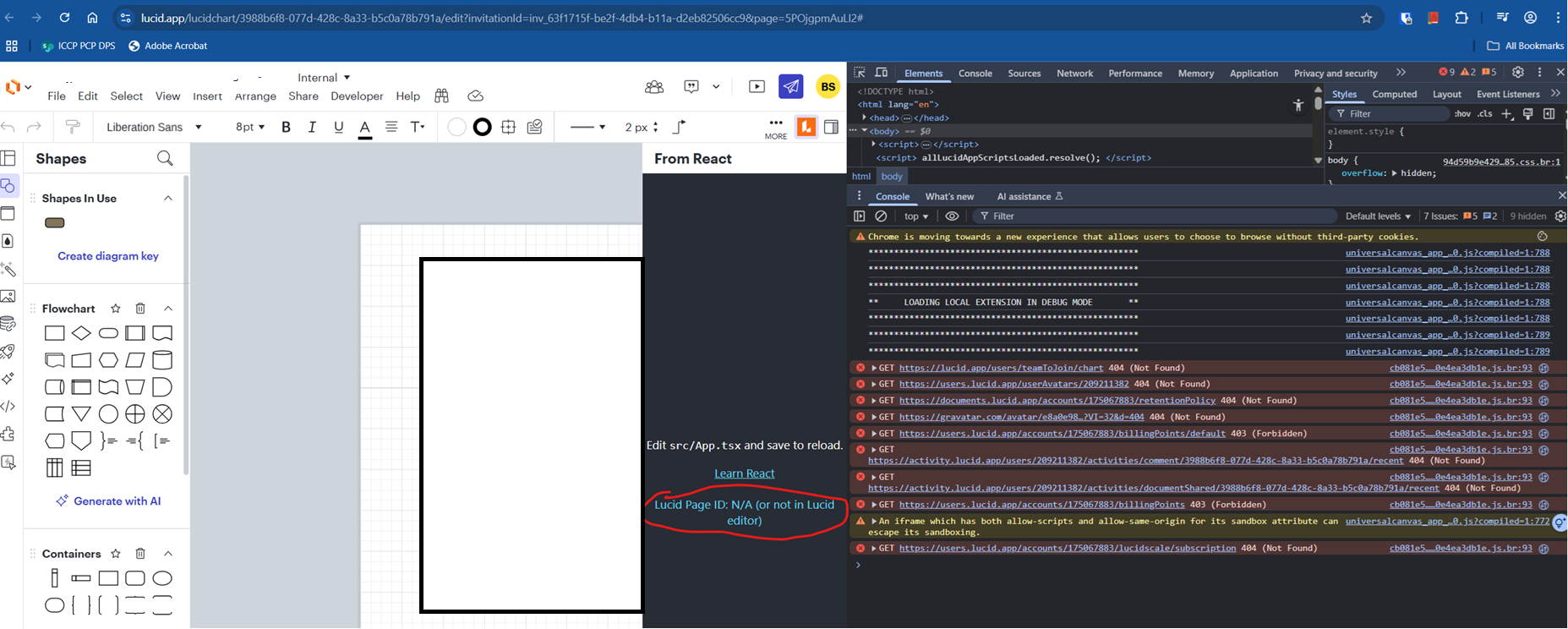Start presentation mode play icon
The width and height of the screenshot is (1568, 629).
coord(757,86)
